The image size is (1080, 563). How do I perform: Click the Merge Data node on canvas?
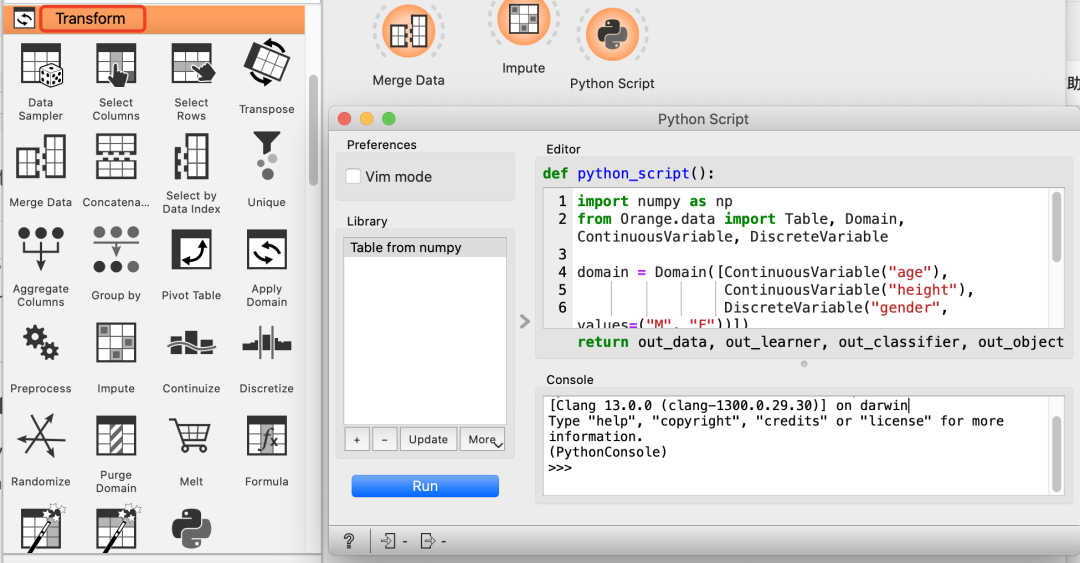click(x=408, y=32)
